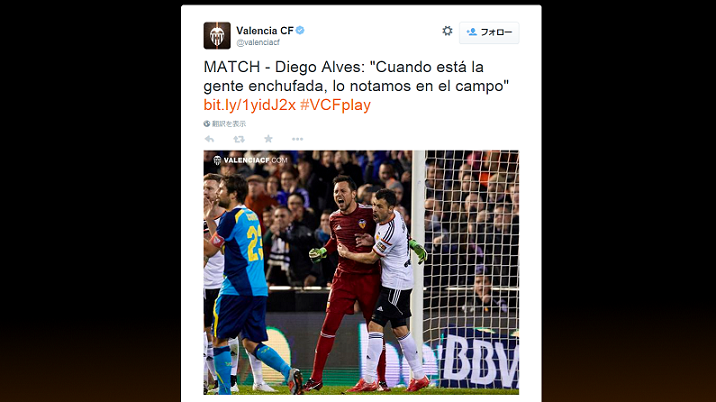The height and width of the screenshot is (402, 716).
Task: Show the tweet translation text link
Action: click(229, 124)
